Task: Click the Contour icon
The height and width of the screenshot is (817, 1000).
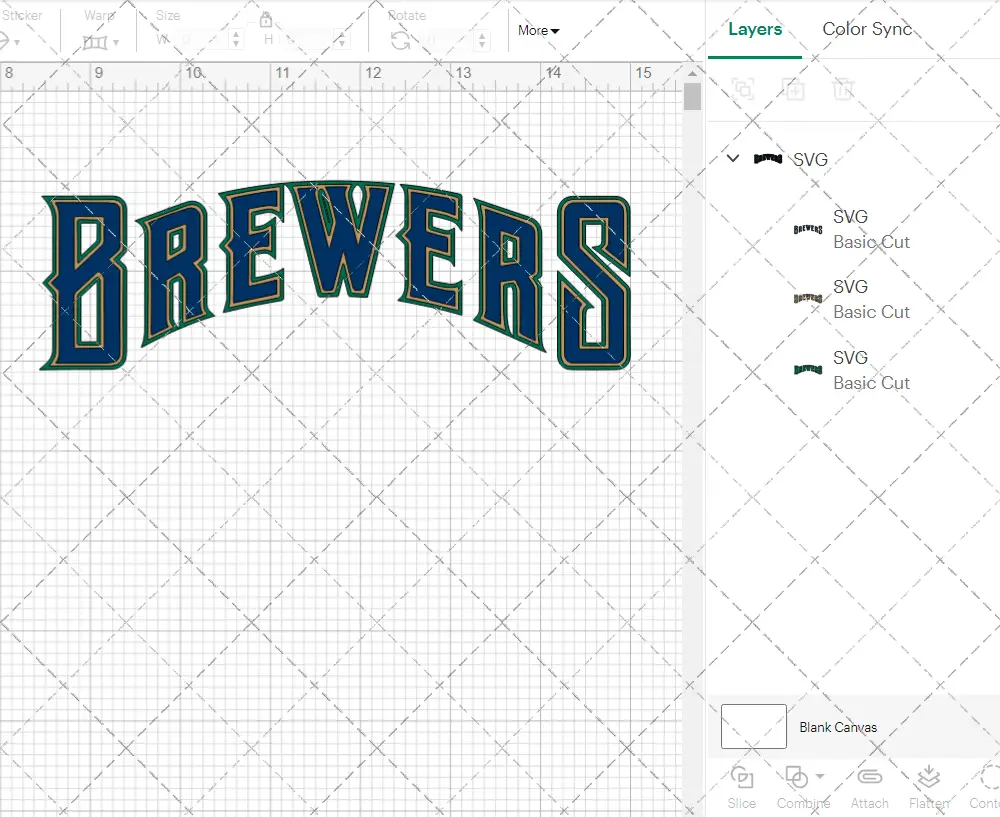Action: (988, 777)
